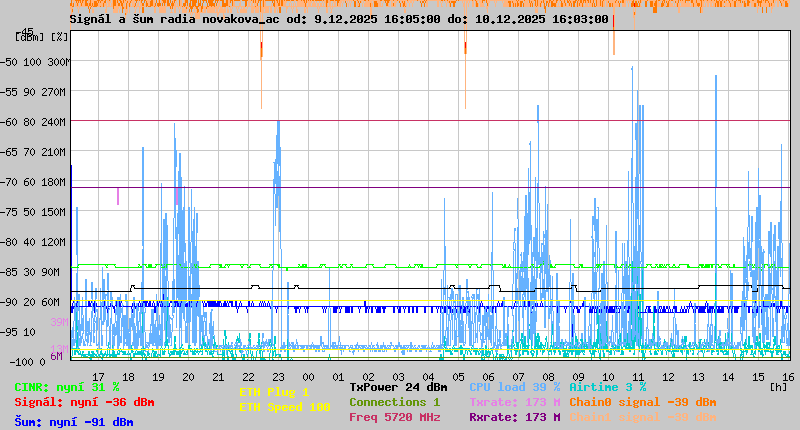Click the [dBm] axis unit label

click(29, 37)
